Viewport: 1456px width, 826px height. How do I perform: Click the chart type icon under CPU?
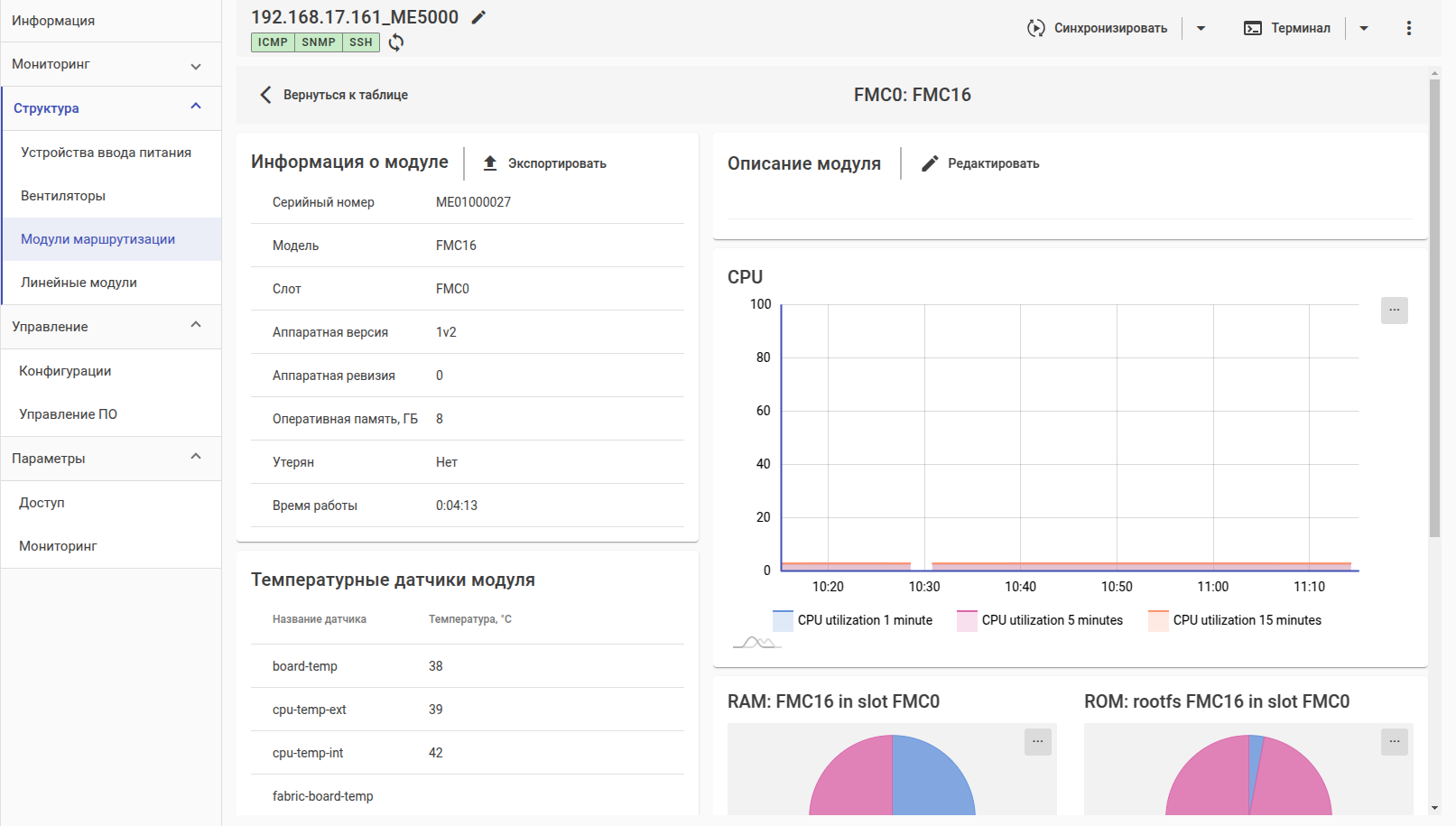pos(756,643)
